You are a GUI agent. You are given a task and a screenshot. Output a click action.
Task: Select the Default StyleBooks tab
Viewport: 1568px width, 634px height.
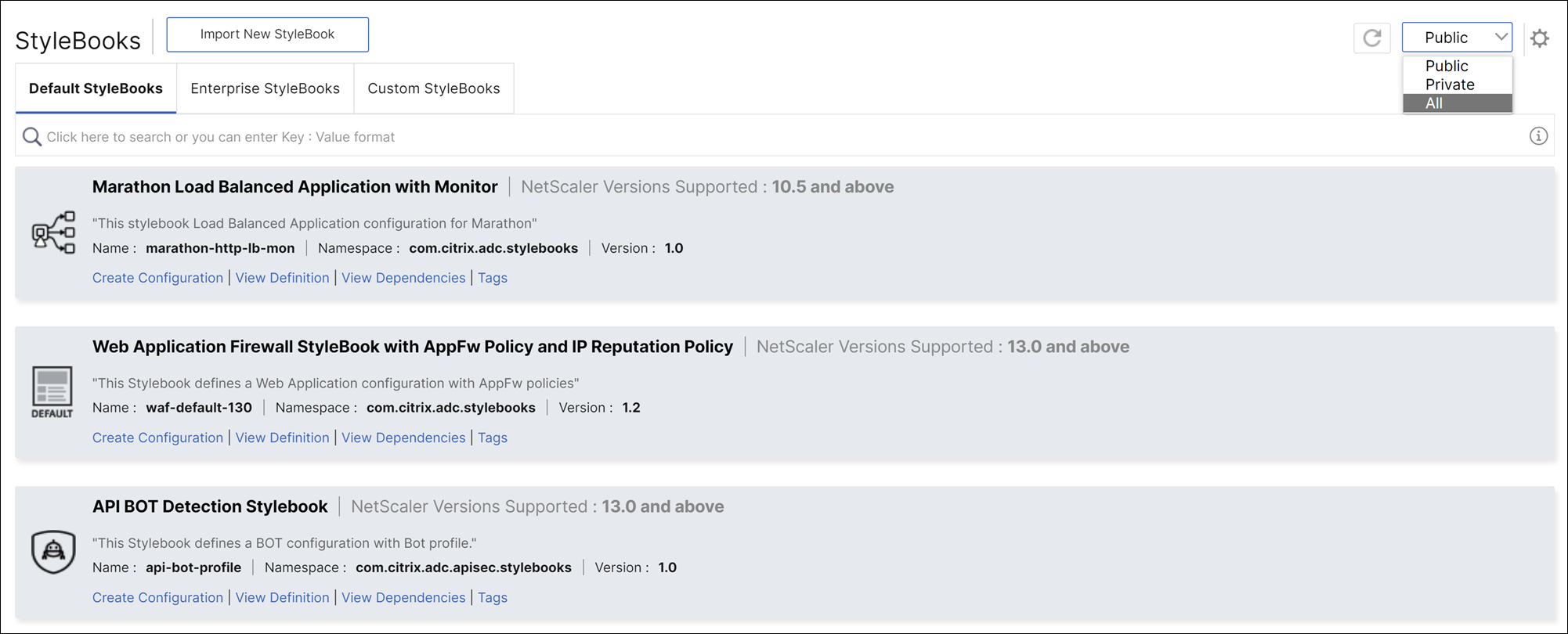tap(96, 88)
